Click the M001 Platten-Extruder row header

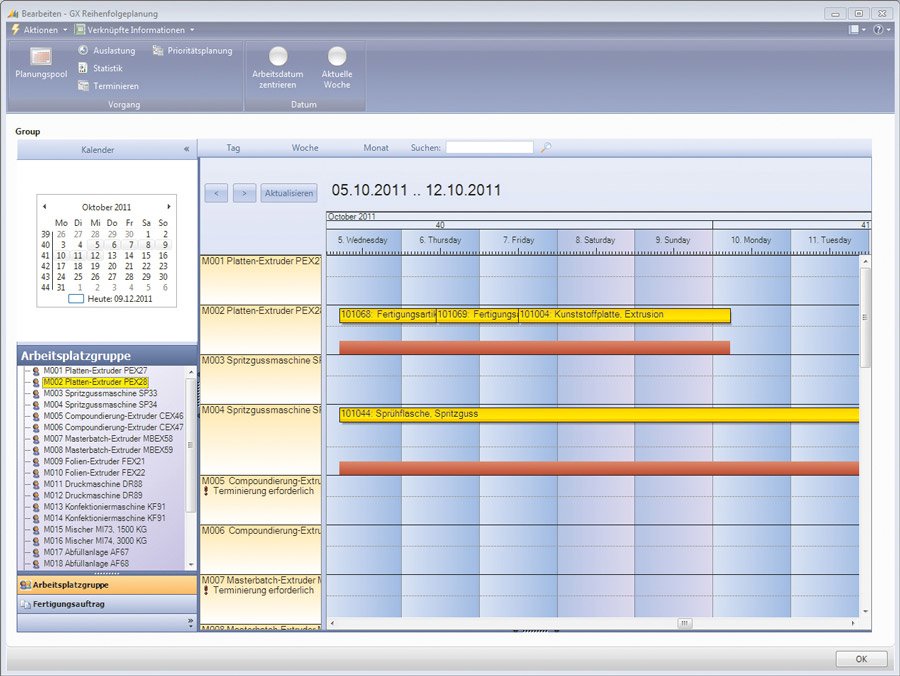pyautogui.click(x=261, y=279)
